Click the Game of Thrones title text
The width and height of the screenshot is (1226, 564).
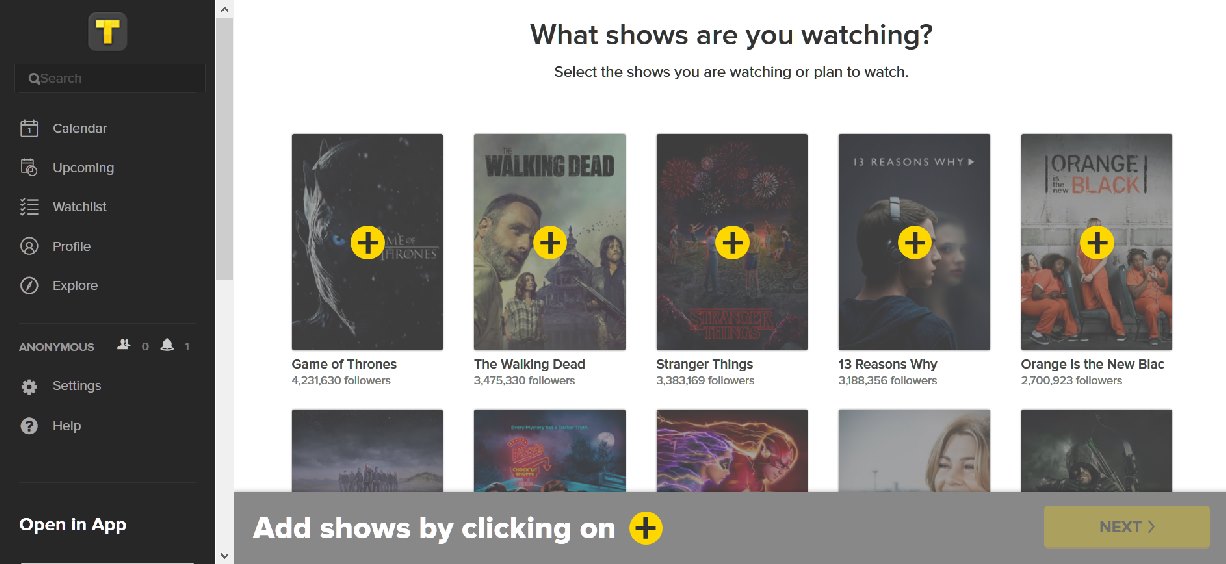(344, 364)
